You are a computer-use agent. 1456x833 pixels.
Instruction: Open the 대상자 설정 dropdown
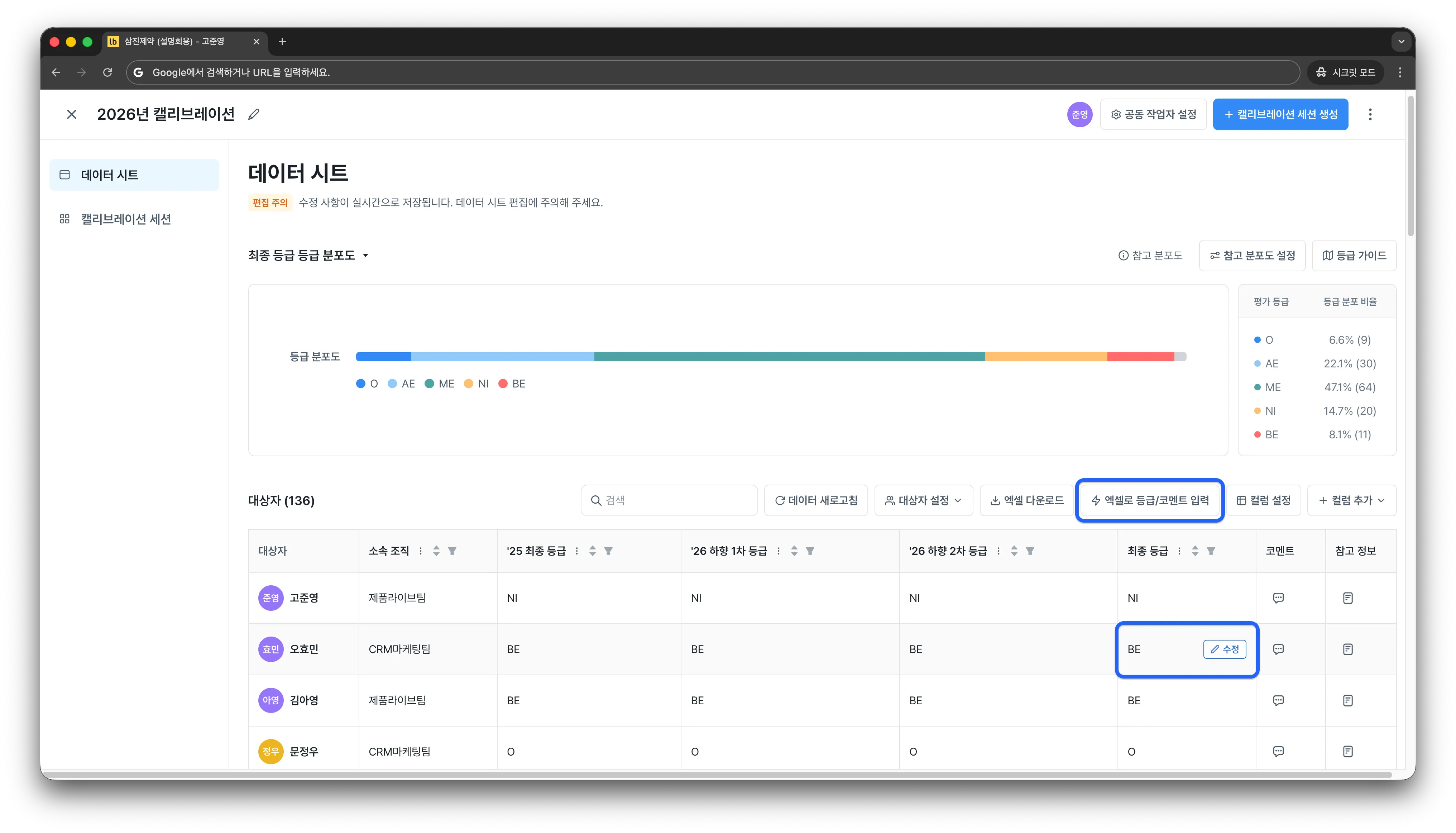pos(923,501)
